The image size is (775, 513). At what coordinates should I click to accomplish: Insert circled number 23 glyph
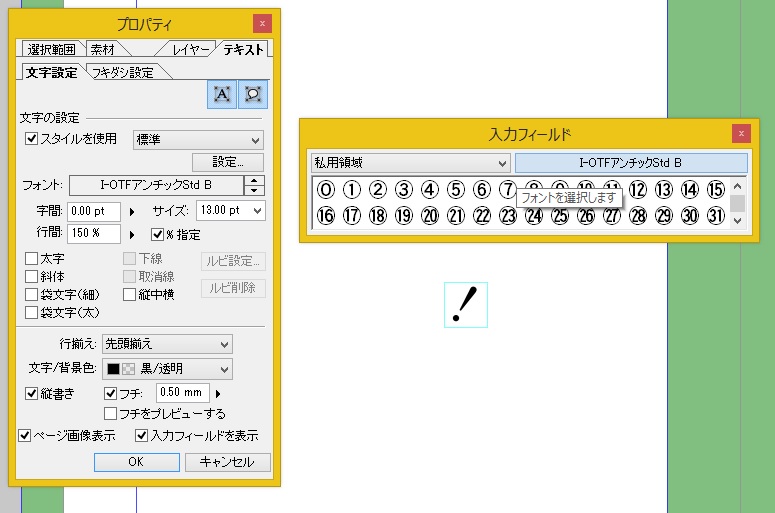pos(508,216)
